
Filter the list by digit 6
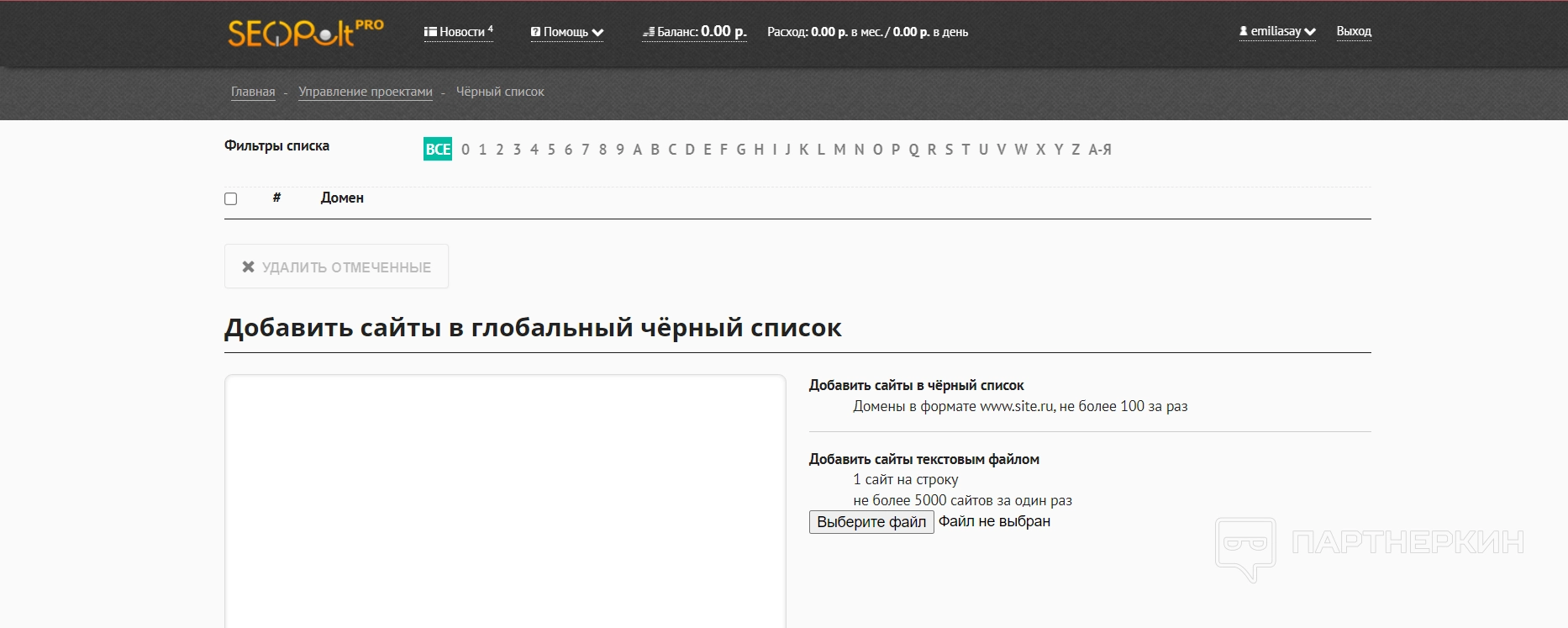568,150
